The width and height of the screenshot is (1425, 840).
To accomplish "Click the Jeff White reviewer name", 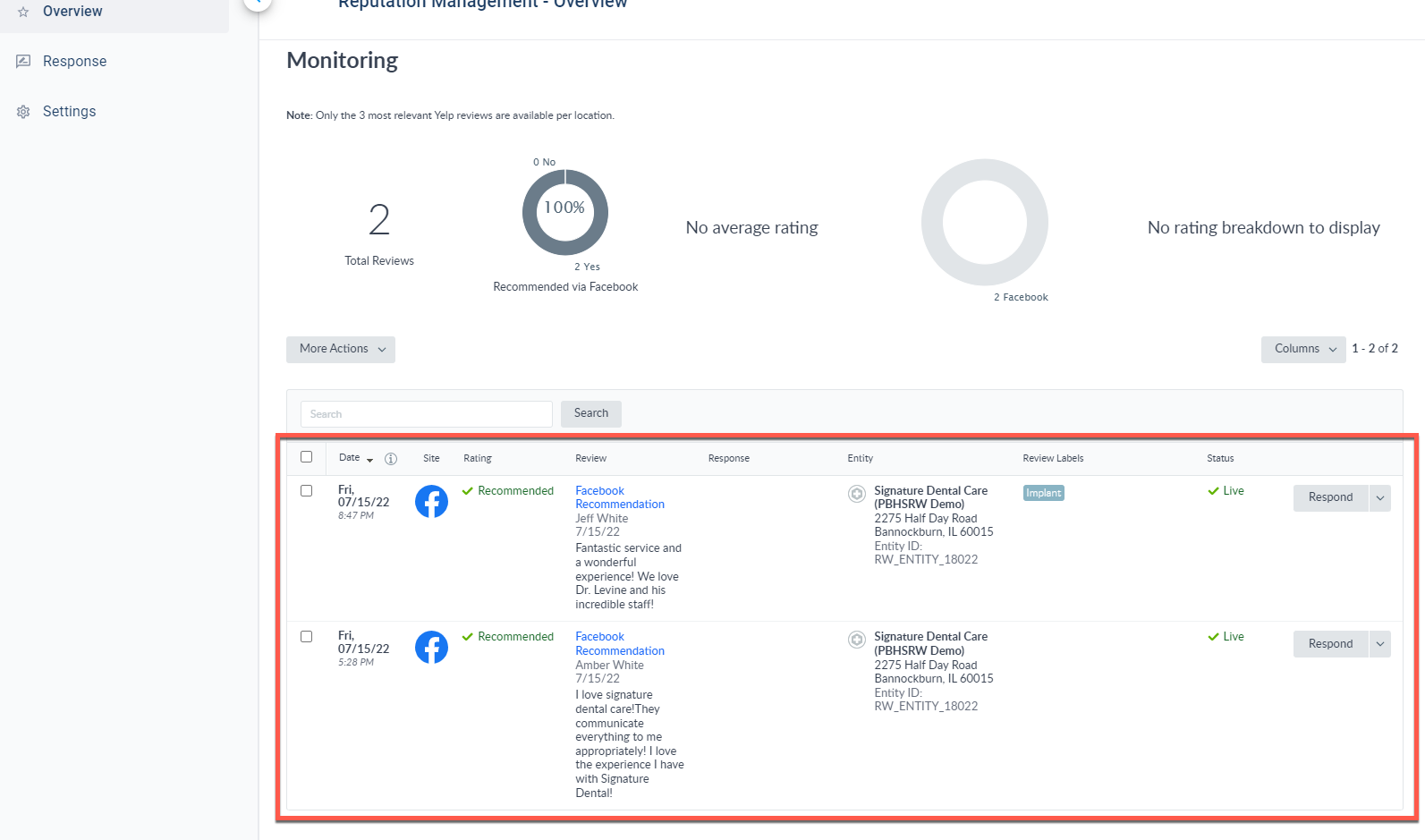I will [x=602, y=519].
